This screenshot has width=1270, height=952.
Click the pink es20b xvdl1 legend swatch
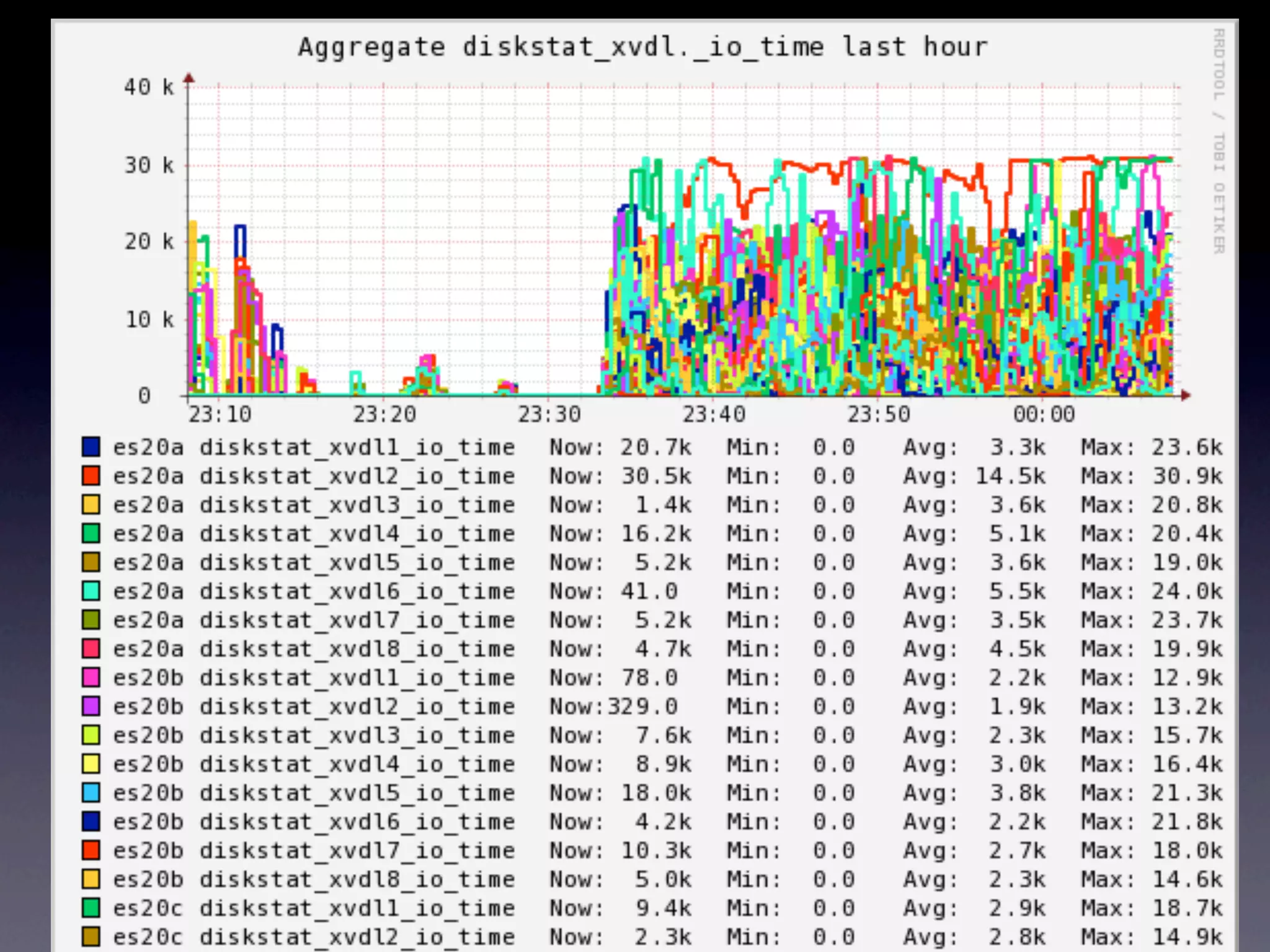(91, 677)
